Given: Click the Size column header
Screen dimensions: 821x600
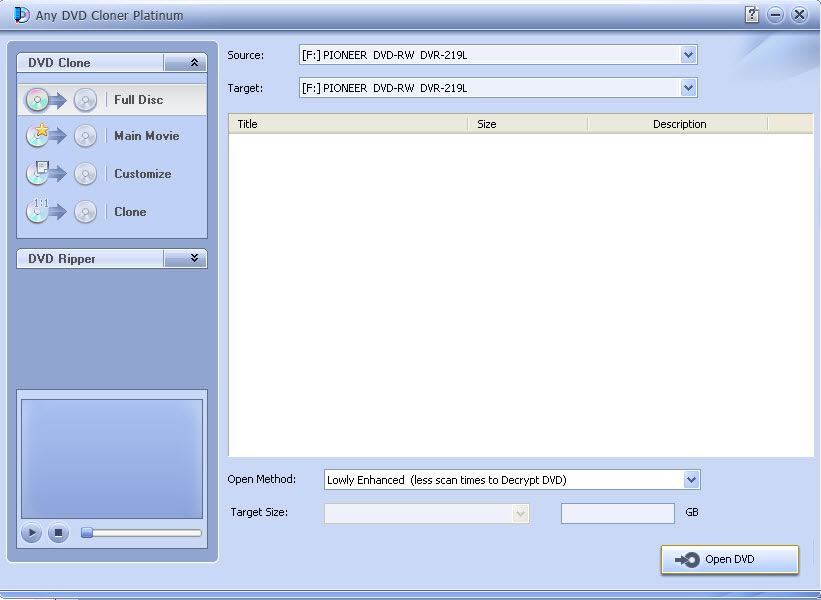Looking at the screenshot, I should [528, 124].
